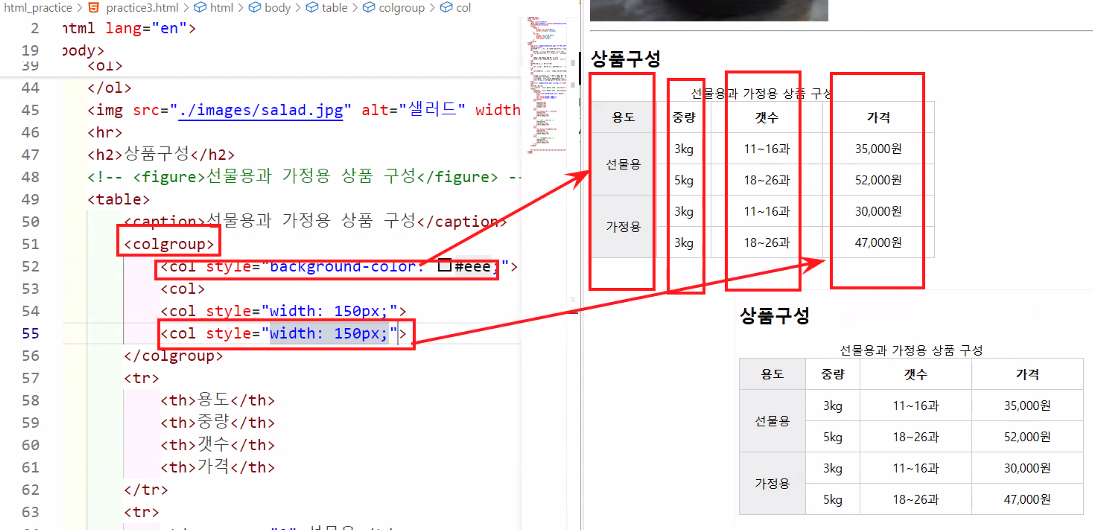The width and height of the screenshot is (1093, 530).
Task: Select the body breadcrumb segment
Action: tap(278, 9)
